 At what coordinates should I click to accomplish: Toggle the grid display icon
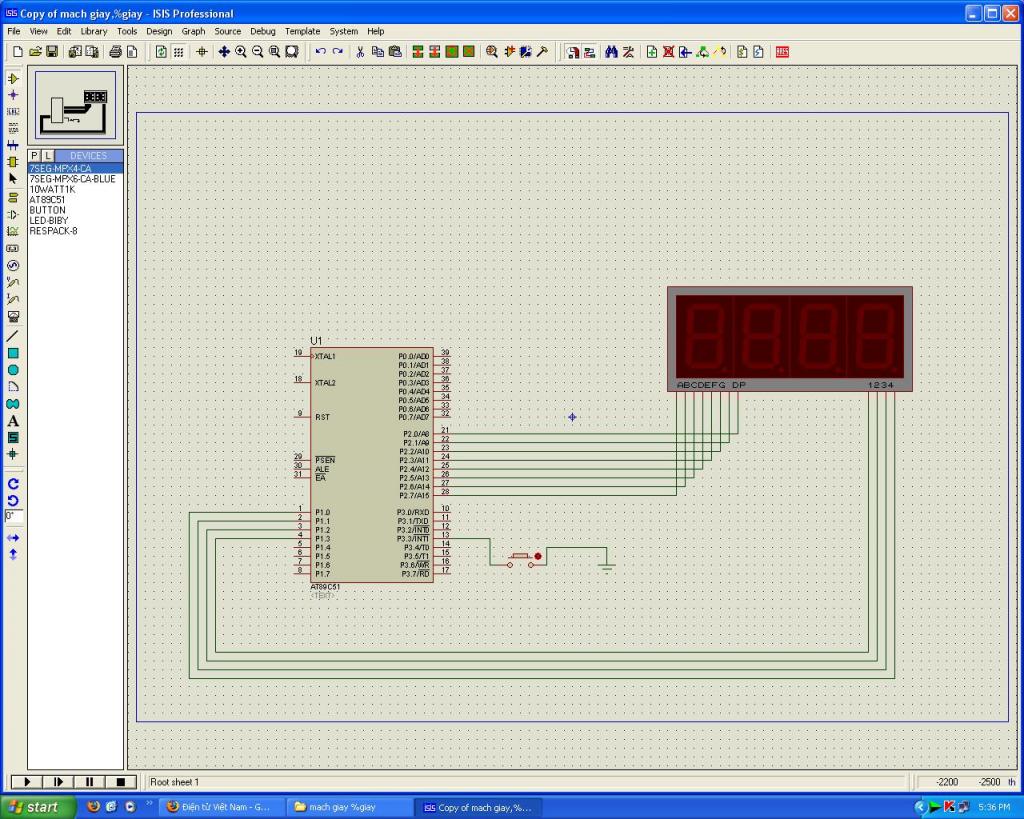178,51
